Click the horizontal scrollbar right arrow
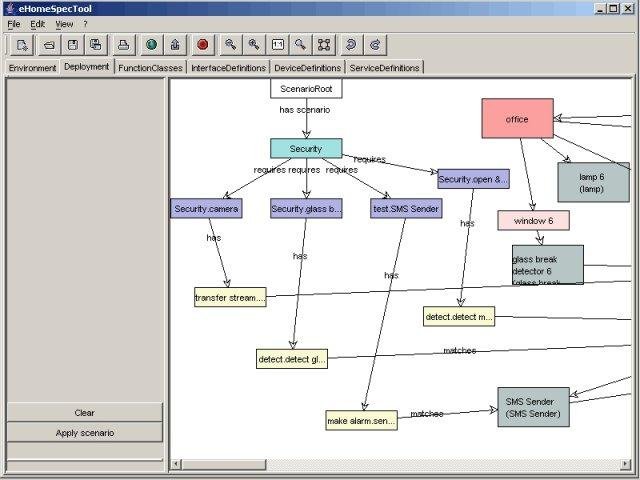Screen dimensions: 640x480 click(625, 464)
